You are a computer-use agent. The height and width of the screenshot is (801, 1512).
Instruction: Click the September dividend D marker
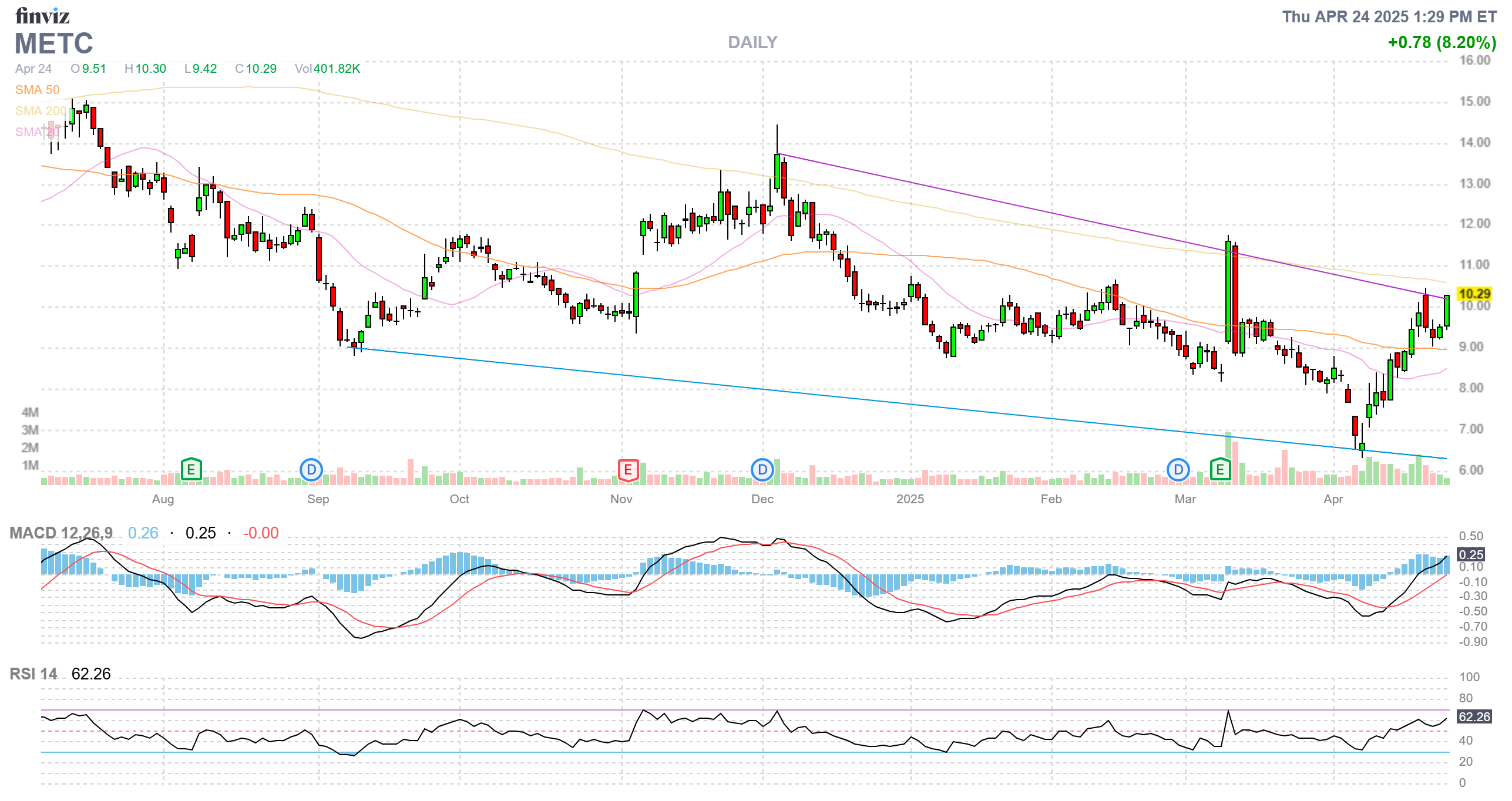311,470
